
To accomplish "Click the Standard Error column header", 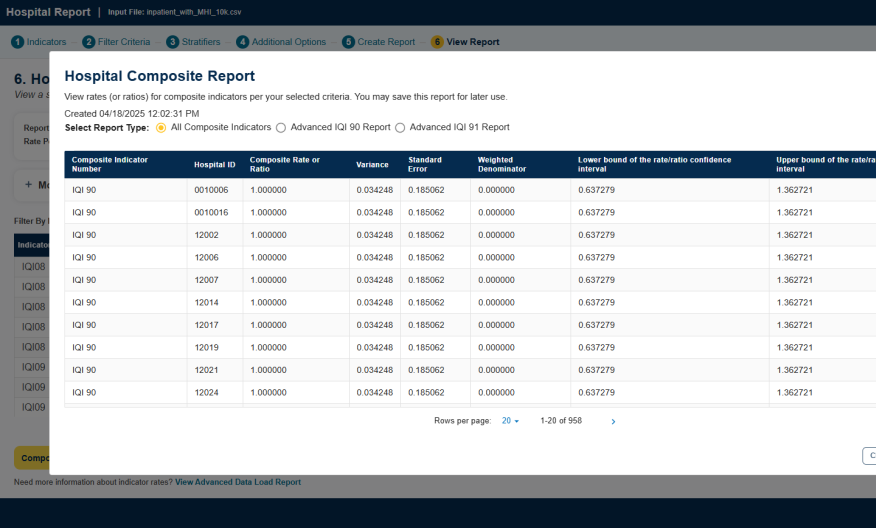I will click(425, 164).
